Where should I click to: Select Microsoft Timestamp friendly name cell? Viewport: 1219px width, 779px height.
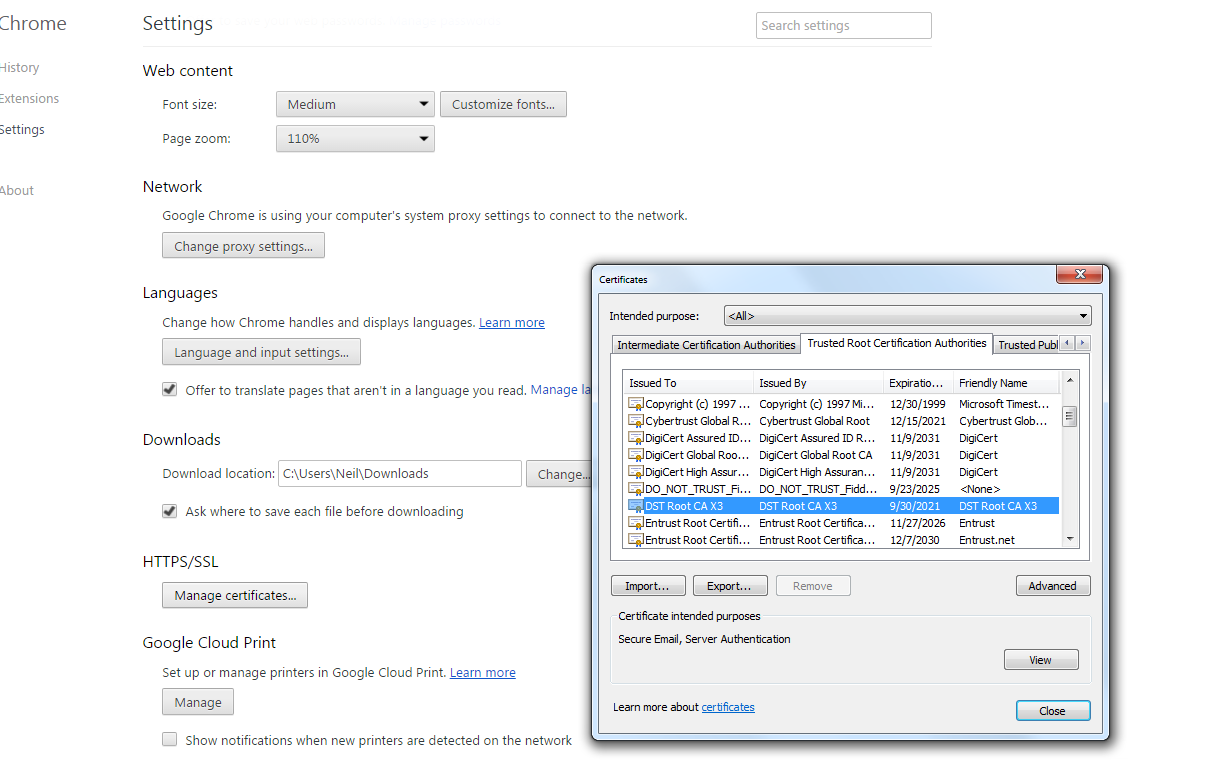click(1005, 404)
